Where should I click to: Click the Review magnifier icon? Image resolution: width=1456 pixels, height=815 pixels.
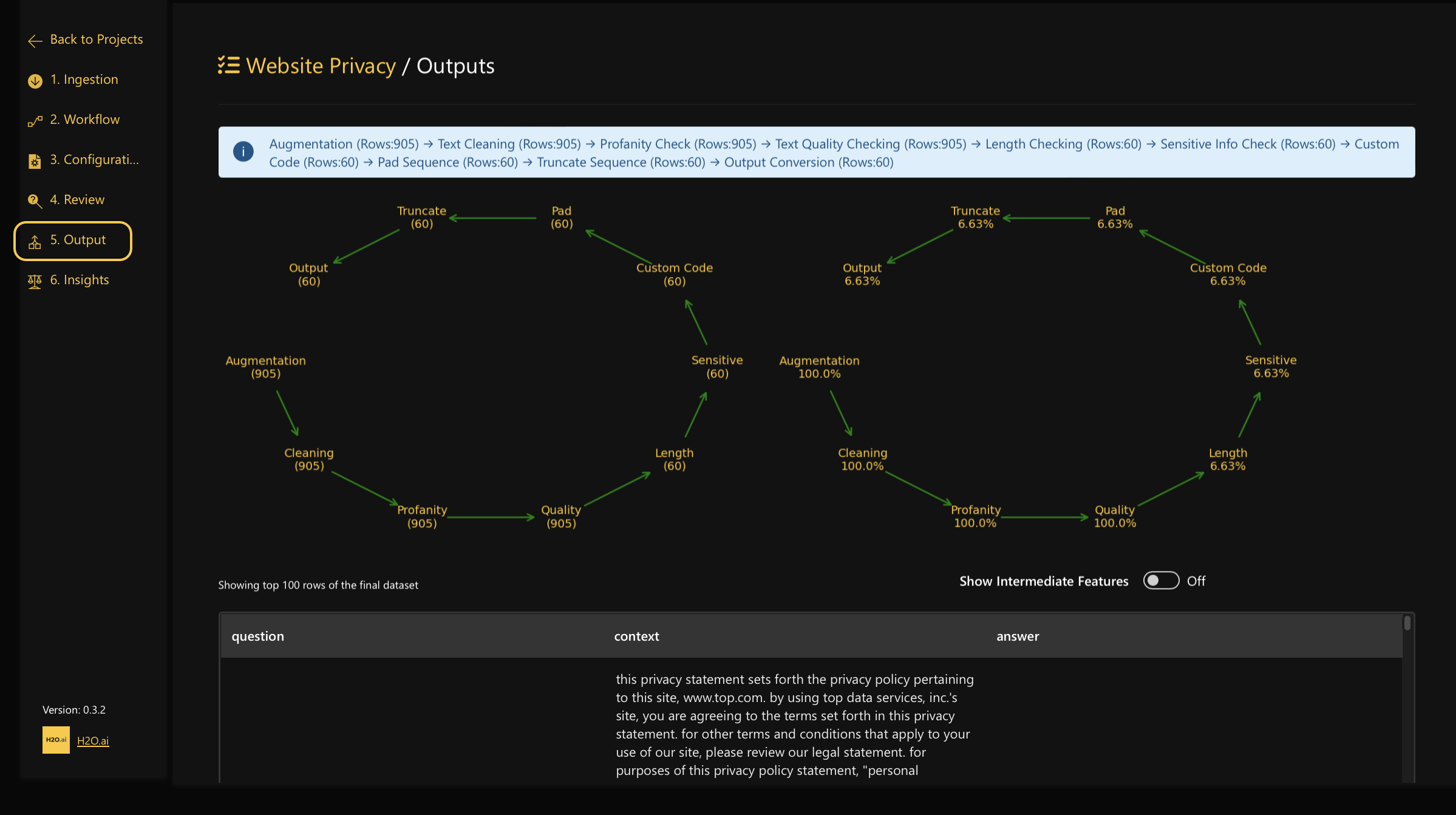(x=35, y=201)
